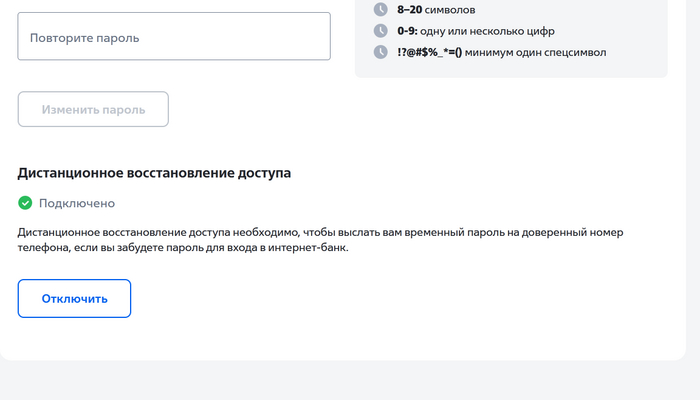Click the Подключено status text
The width and height of the screenshot is (700, 400).
77,203
